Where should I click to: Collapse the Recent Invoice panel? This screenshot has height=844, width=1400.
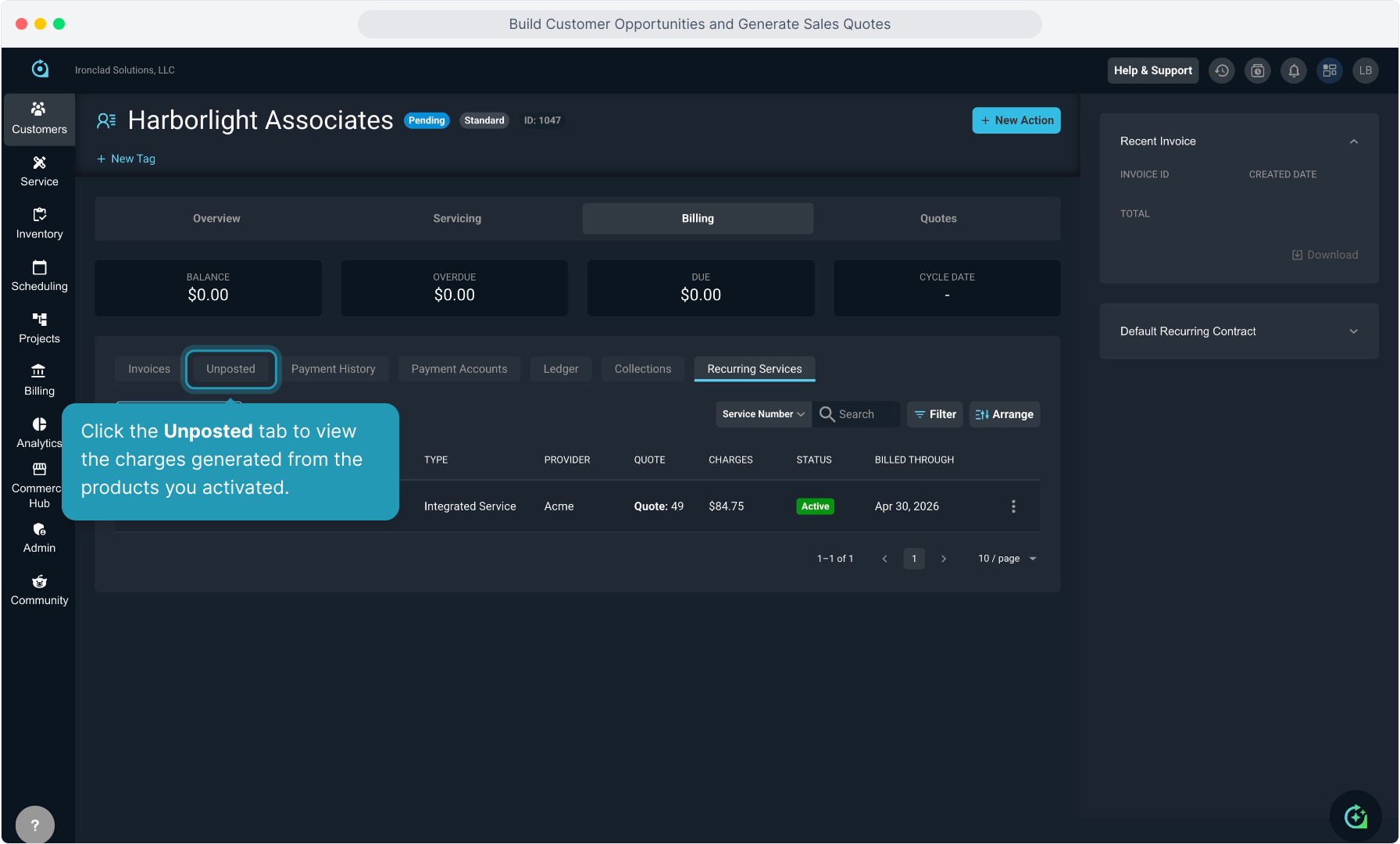pos(1354,141)
